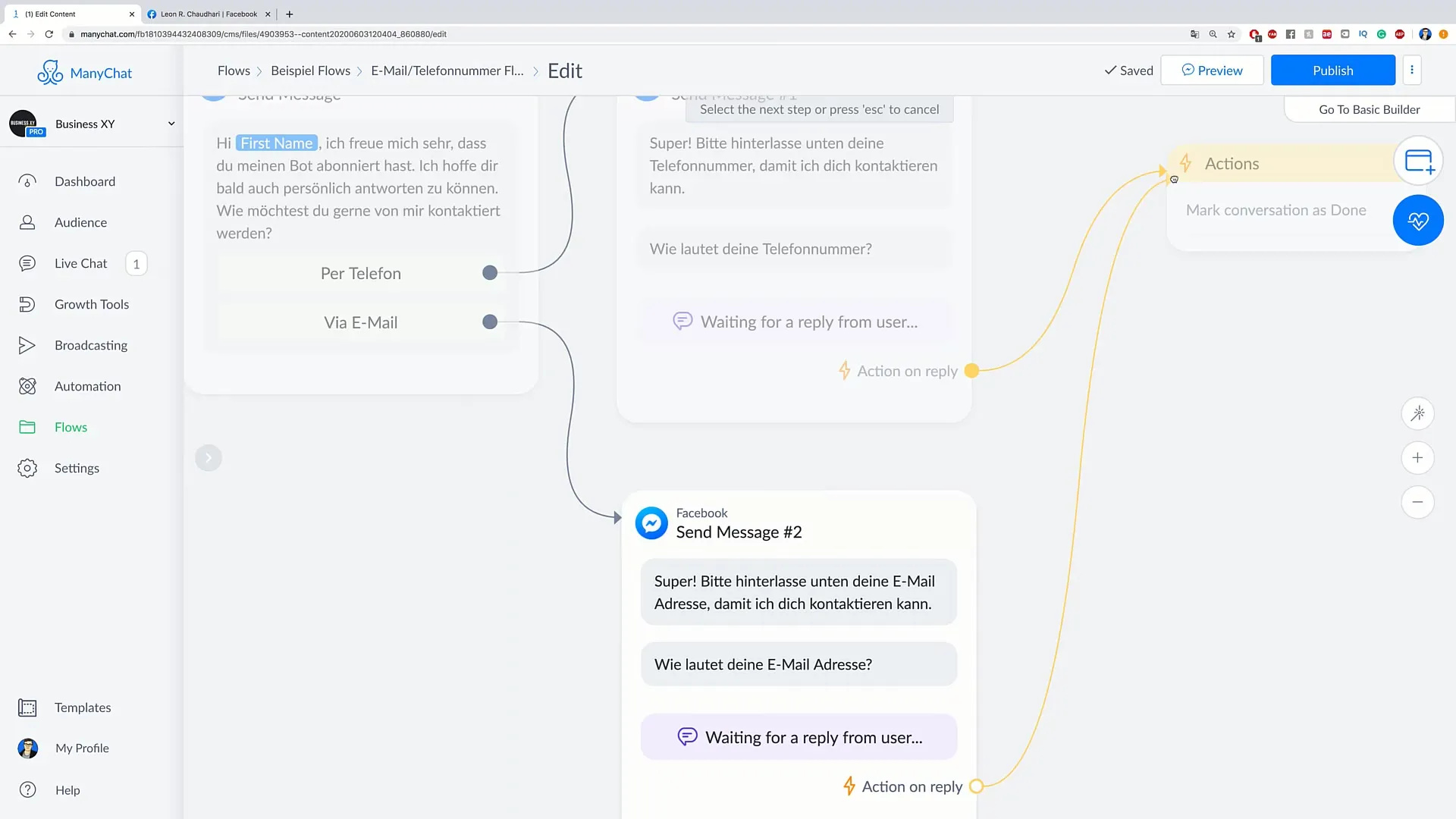Open Live Chat panel
Image resolution: width=1456 pixels, height=819 pixels.
[x=81, y=262]
